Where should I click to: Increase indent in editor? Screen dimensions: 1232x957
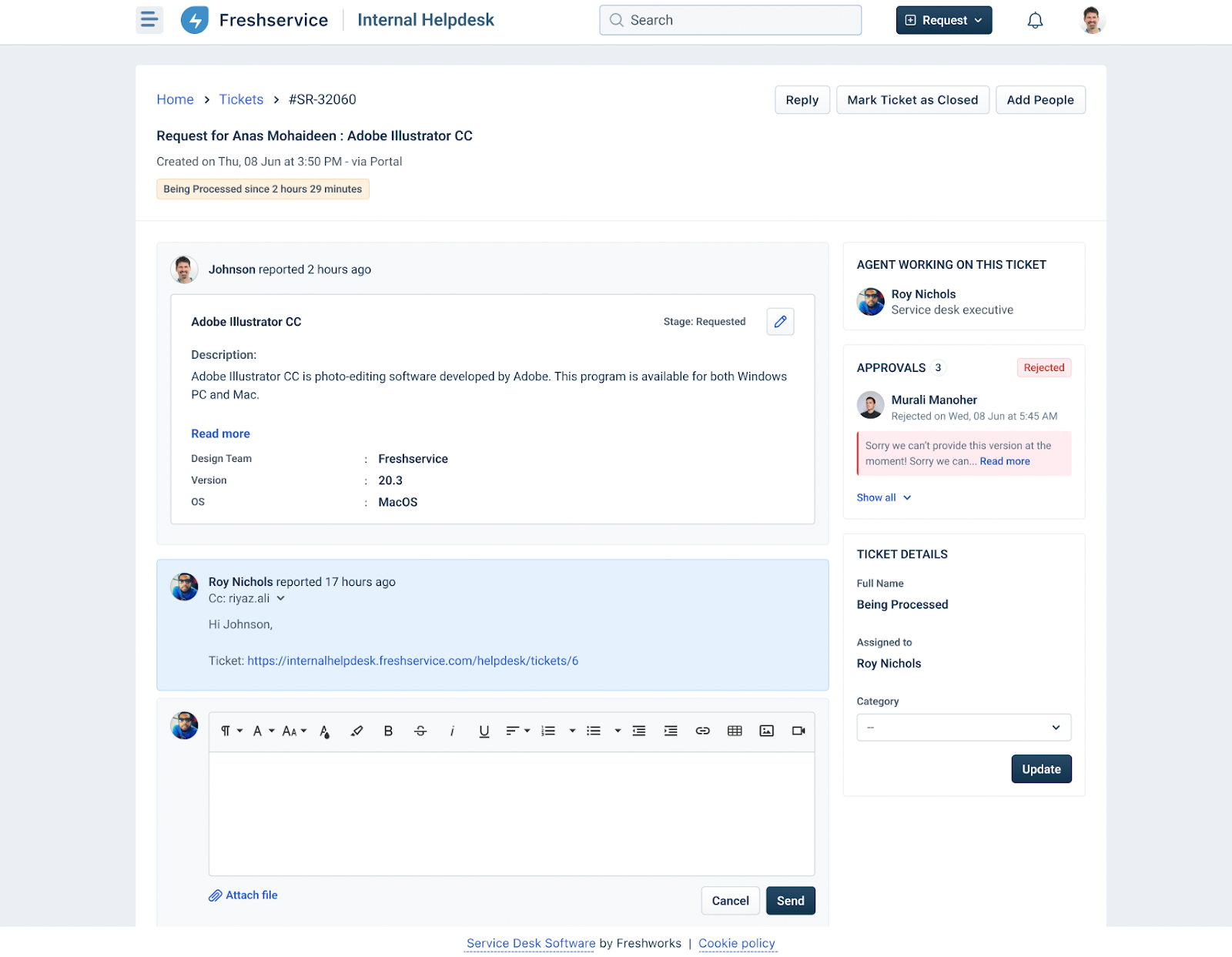pyautogui.click(x=671, y=731)
